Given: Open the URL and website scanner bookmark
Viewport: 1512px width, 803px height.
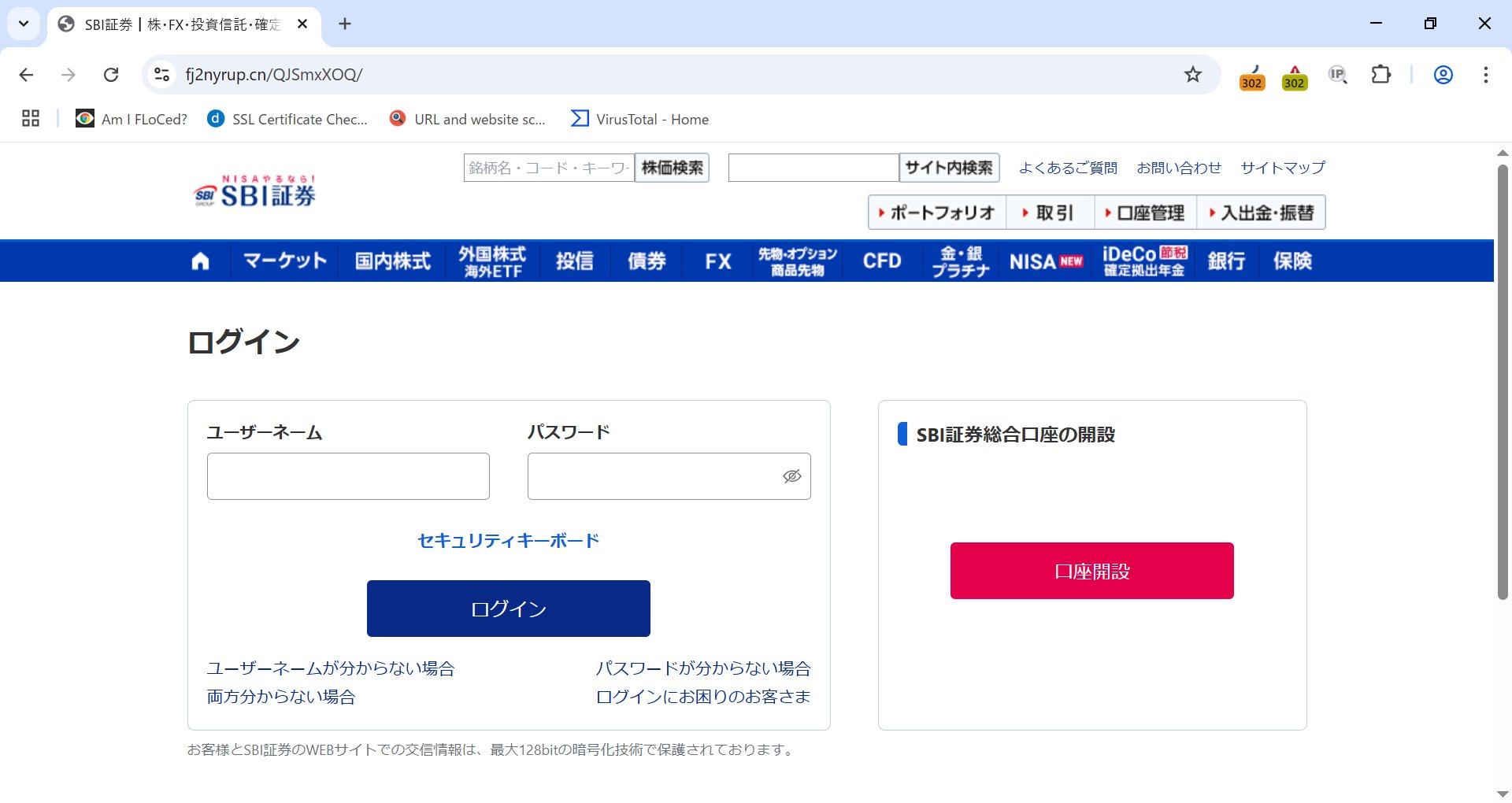Looking at the screenshot, I should [x=468, y=119].
